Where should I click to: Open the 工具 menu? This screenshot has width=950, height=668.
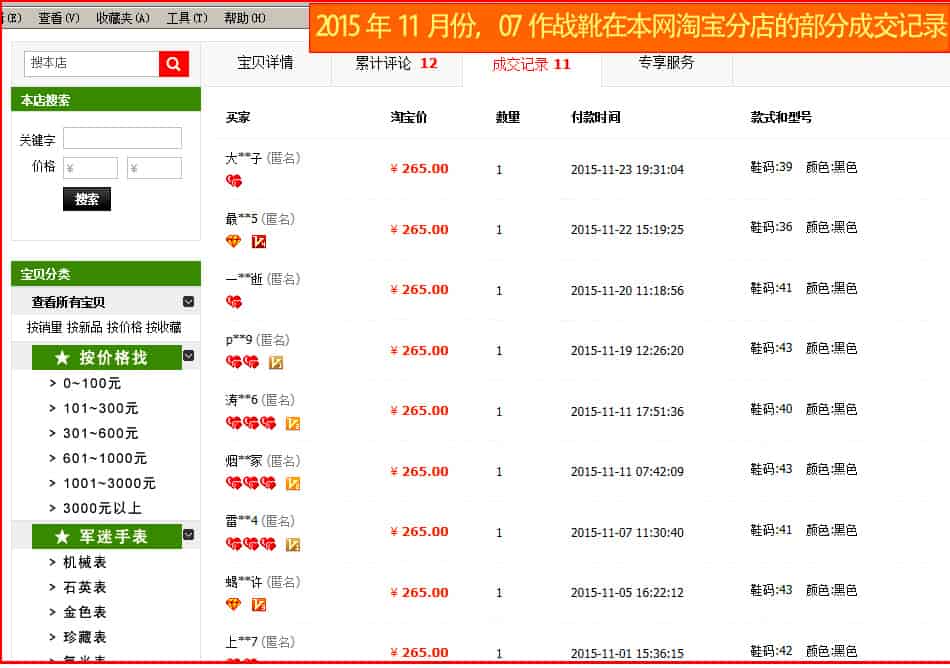click(x=187, y=18)
